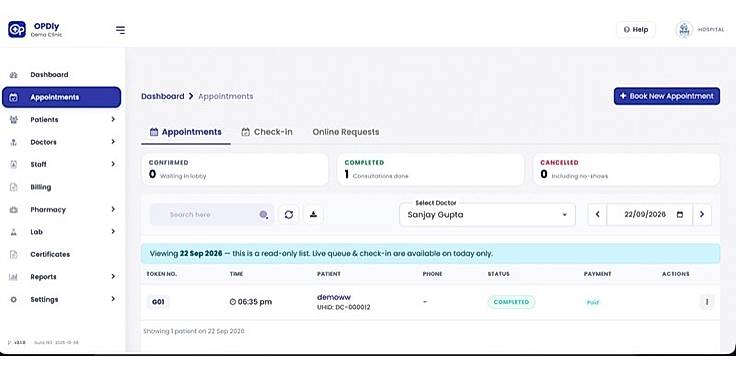Click the Settings gear sidebar icon

14,299
